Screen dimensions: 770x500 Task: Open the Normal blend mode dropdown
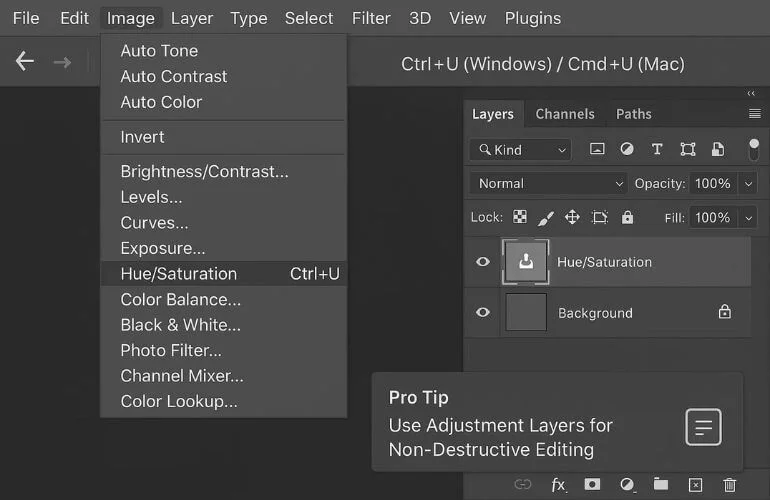(x=548, y=183)
